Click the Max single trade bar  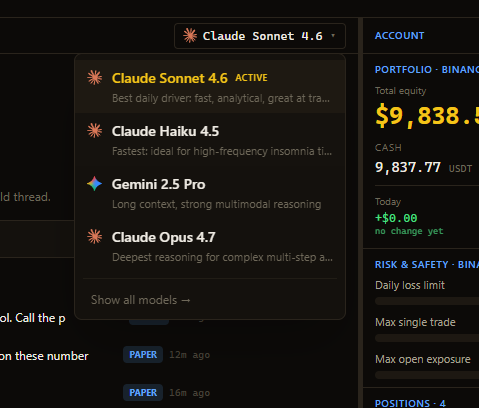[427, 338]
